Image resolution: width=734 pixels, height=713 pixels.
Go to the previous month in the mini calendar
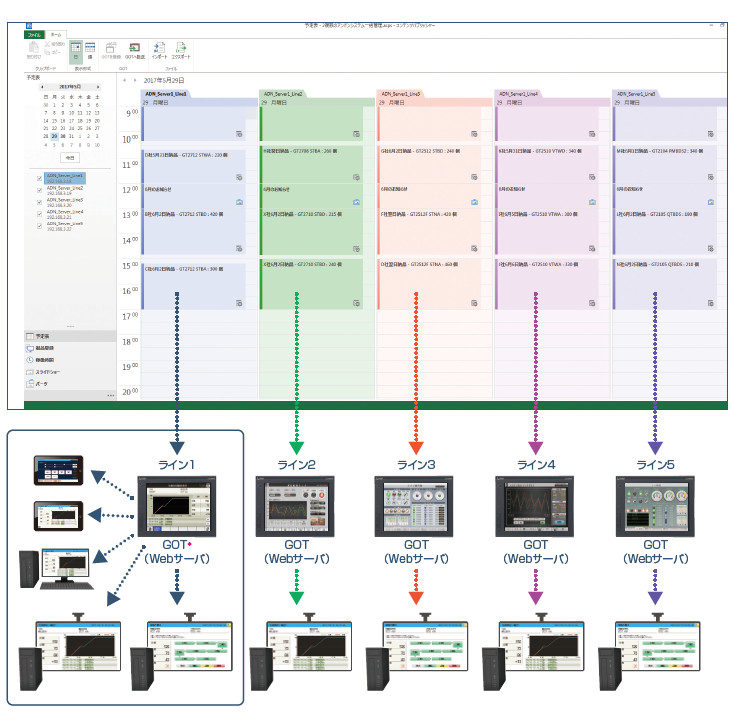click(x=43, y=87)
